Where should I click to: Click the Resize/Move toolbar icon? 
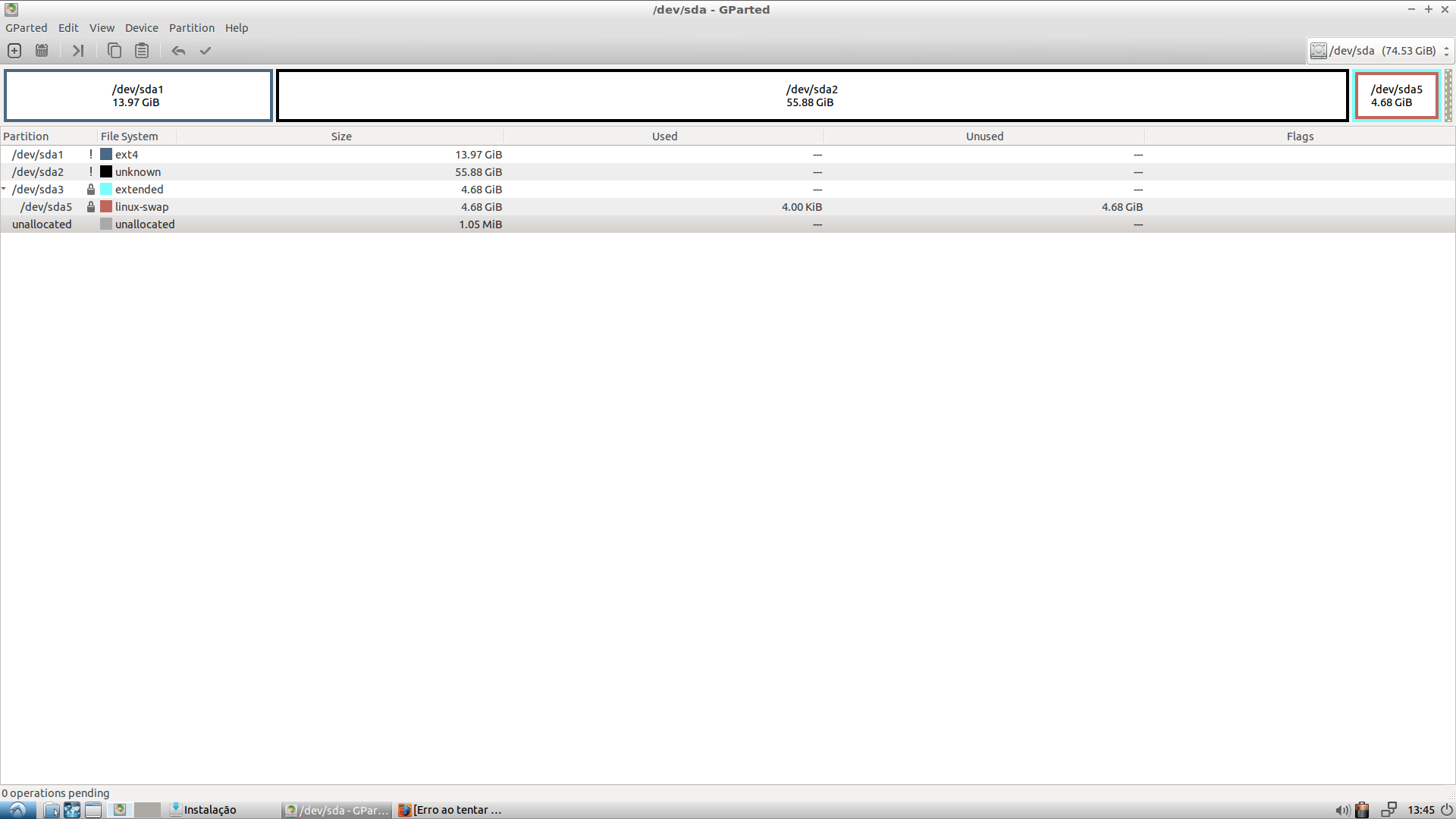78,51
